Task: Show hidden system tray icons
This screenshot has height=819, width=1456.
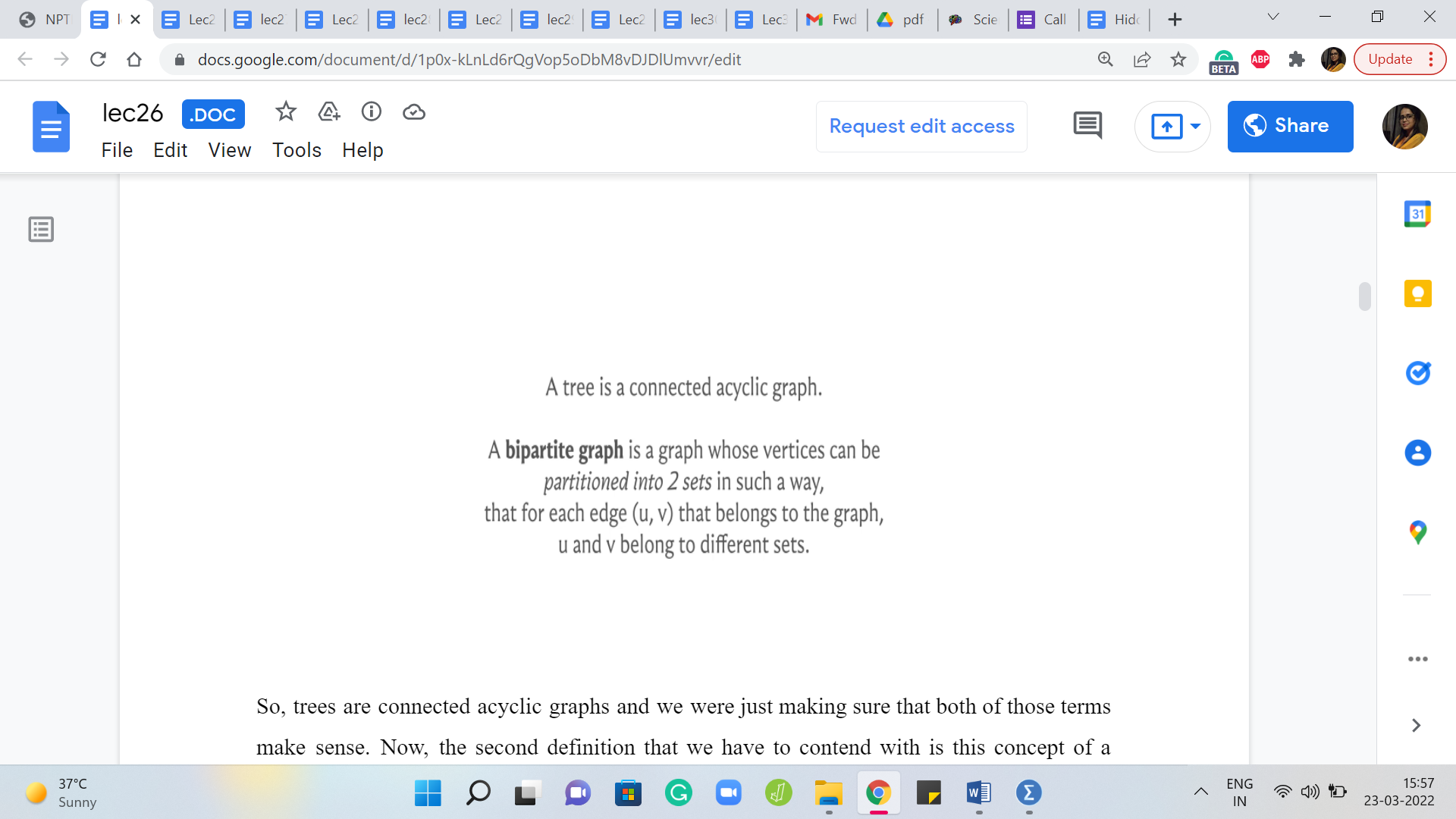Action: click(1200, 792)
